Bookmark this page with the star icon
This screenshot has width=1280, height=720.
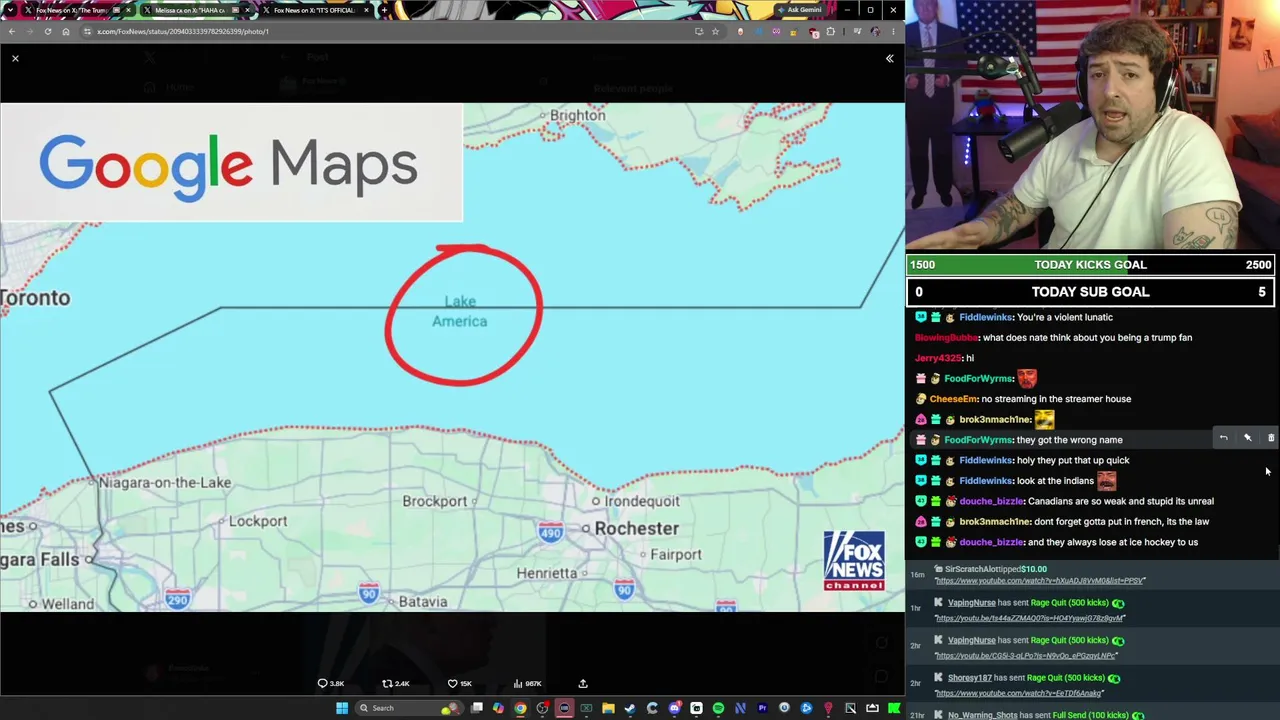(715, 31)
